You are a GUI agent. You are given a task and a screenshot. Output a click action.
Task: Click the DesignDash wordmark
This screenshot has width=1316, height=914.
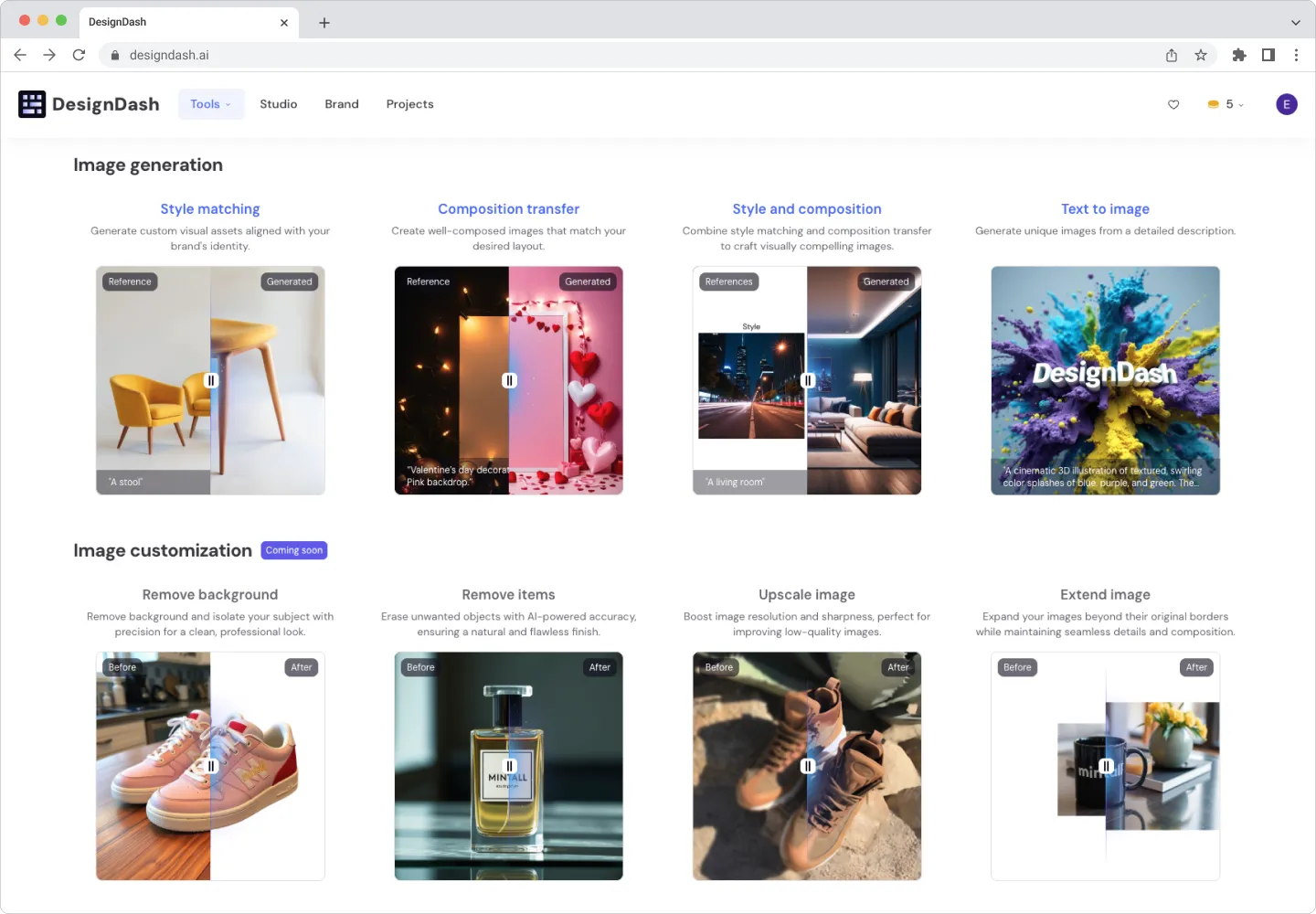point(106,104)
